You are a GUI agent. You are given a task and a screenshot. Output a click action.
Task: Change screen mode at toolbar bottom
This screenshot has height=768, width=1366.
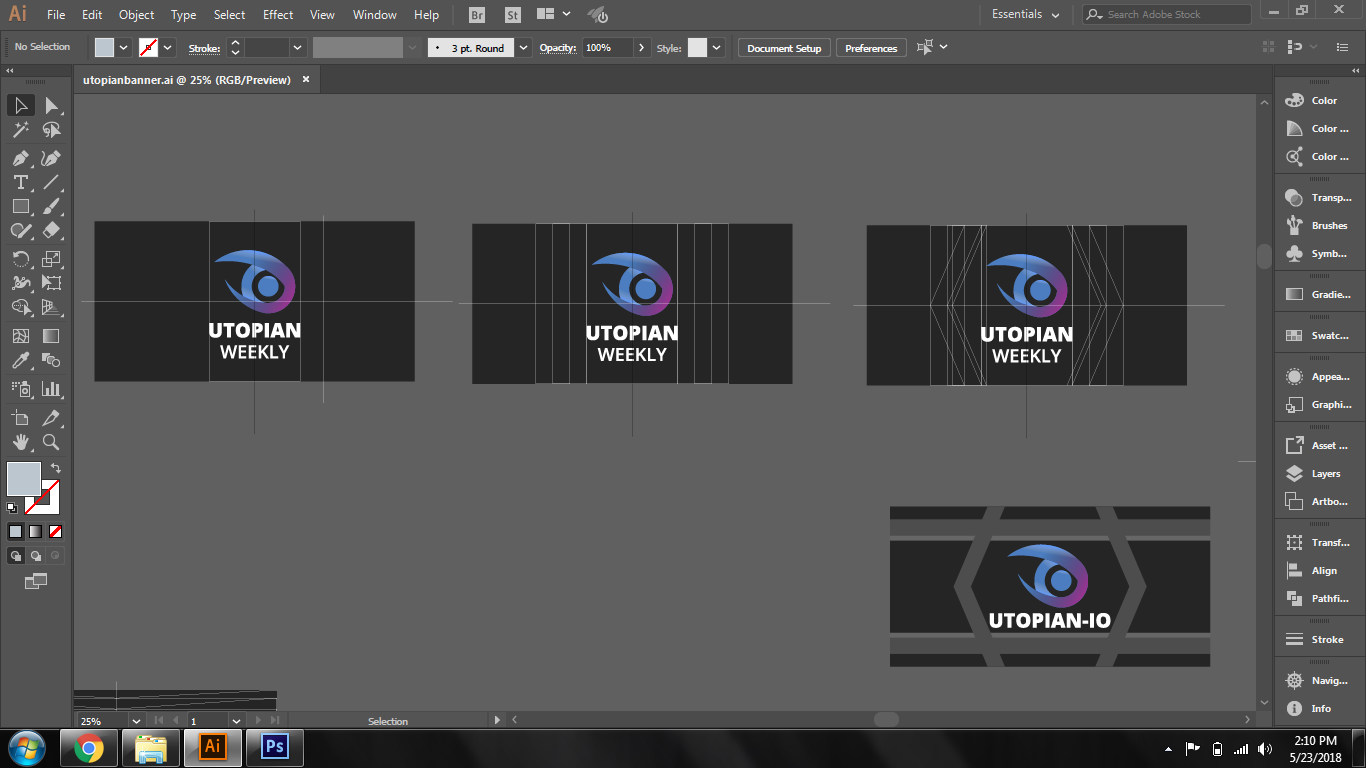point(36,580)
